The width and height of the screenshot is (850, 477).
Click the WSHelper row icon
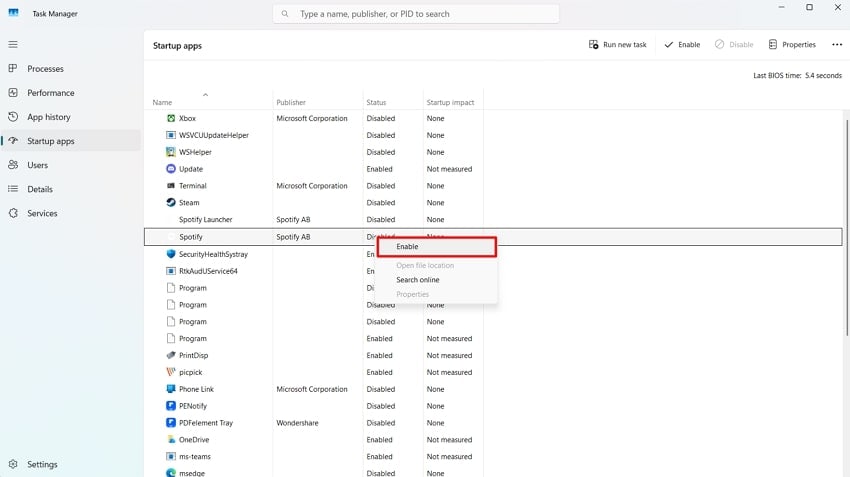pos(171,152)
